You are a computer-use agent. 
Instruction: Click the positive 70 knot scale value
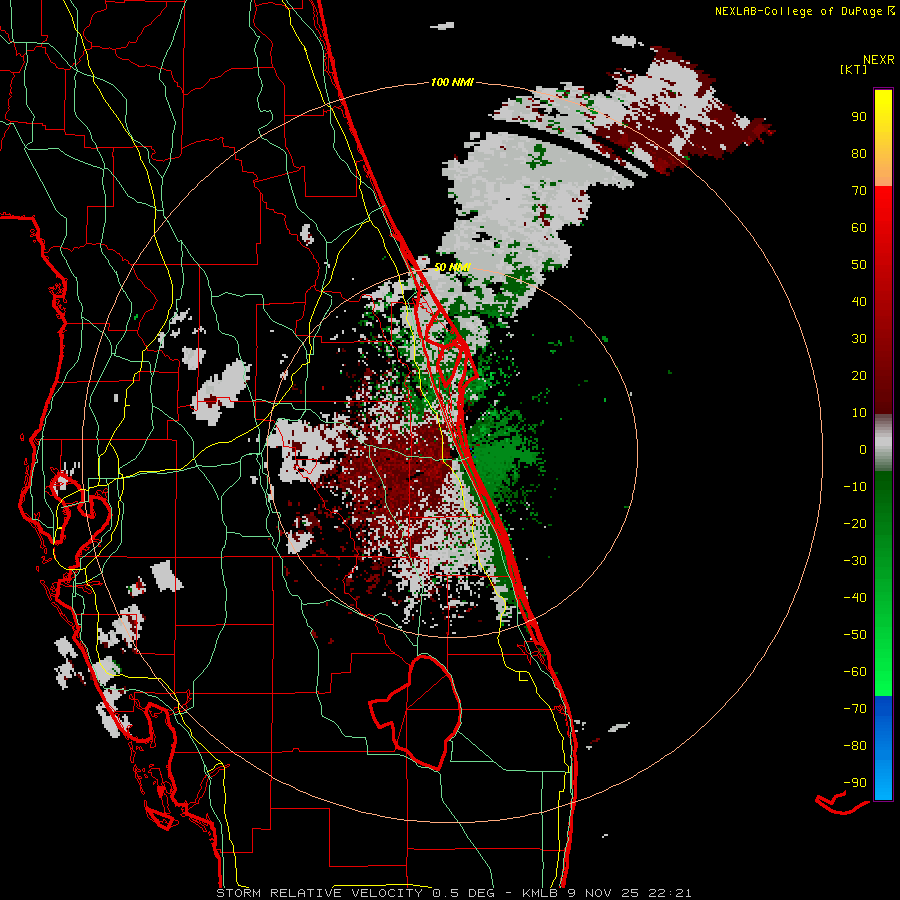click(859, 191)
